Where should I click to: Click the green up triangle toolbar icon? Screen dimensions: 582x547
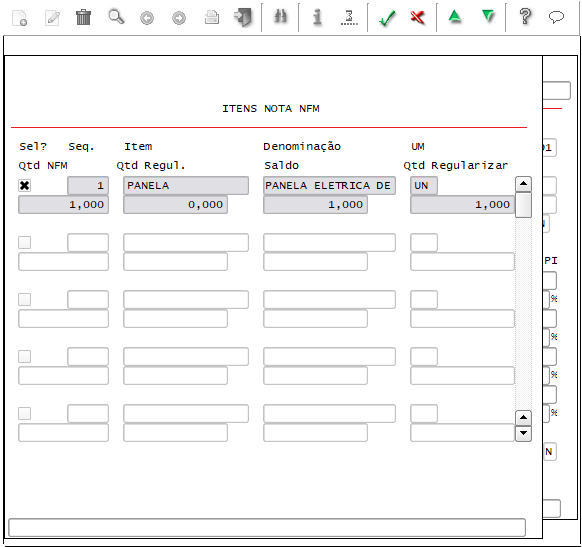point(454,16)
